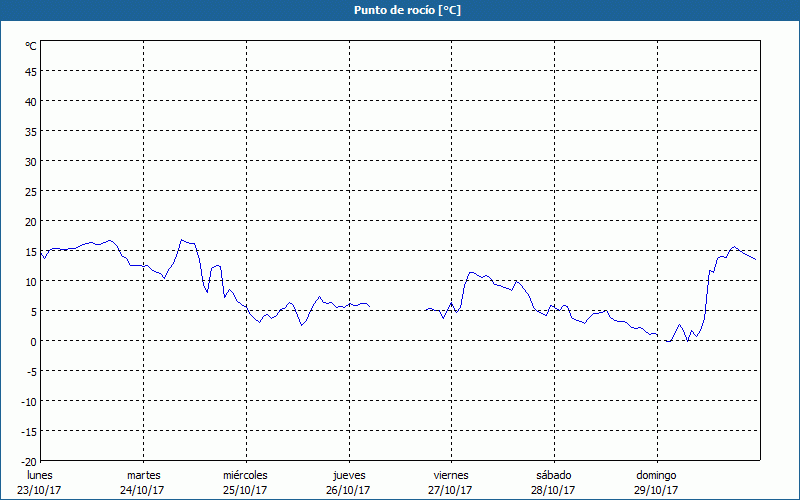This screenshot has width=800, height=500.
Task: Click the 24/10/17 date label
Action: pos(143,490)
